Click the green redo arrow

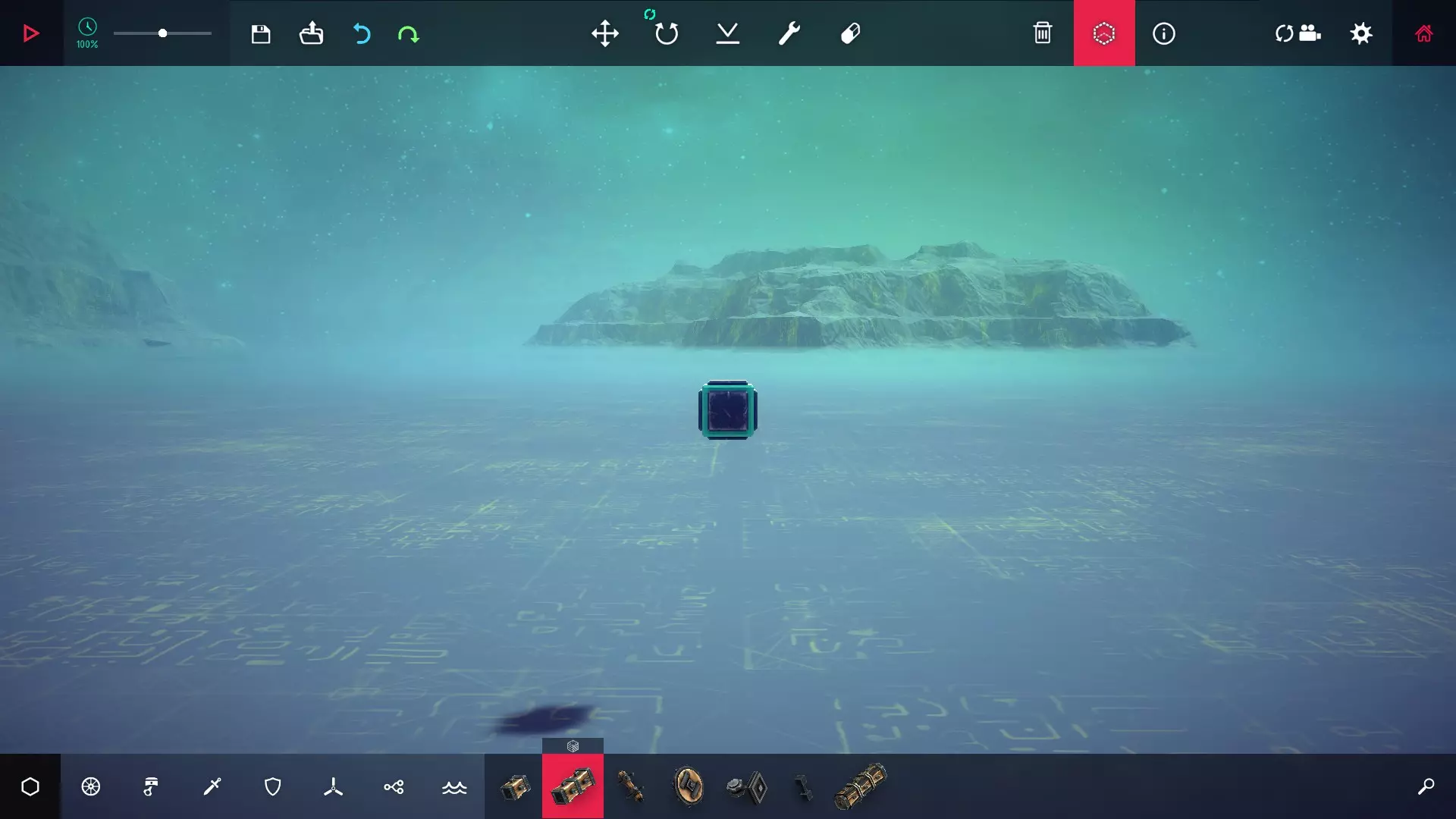point(408,33)
